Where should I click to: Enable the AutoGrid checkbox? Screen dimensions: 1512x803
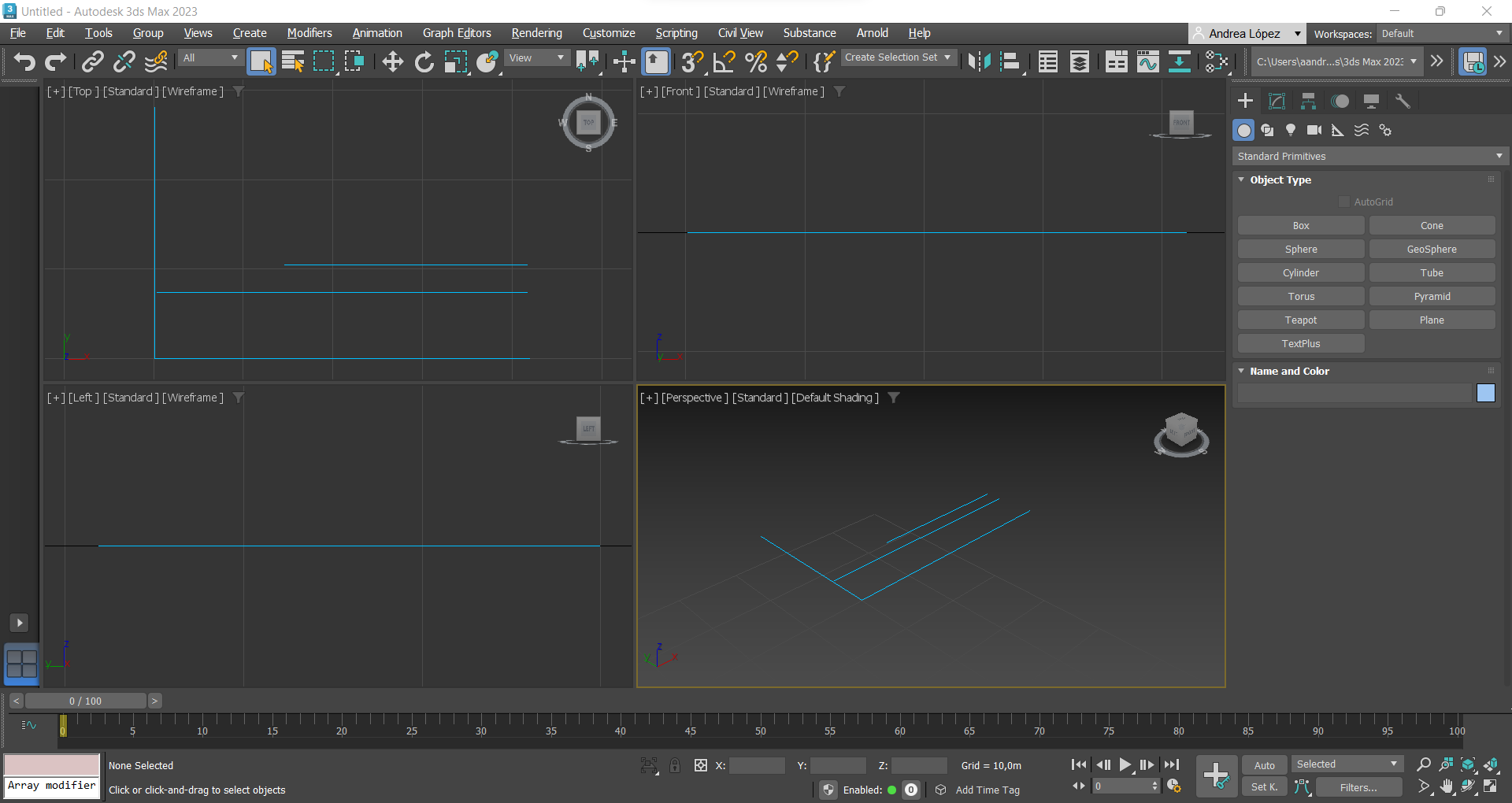(x=1346, y=202)
